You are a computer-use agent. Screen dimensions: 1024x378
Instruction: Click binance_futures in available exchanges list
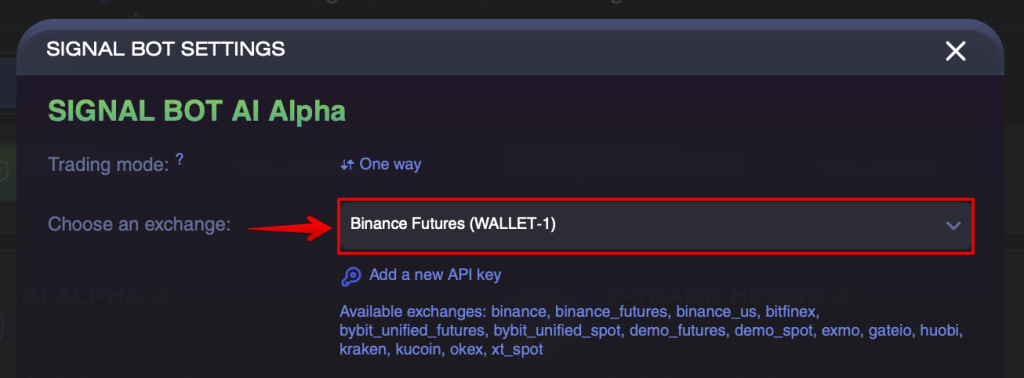pyautogui.click(x=611, y=311)
